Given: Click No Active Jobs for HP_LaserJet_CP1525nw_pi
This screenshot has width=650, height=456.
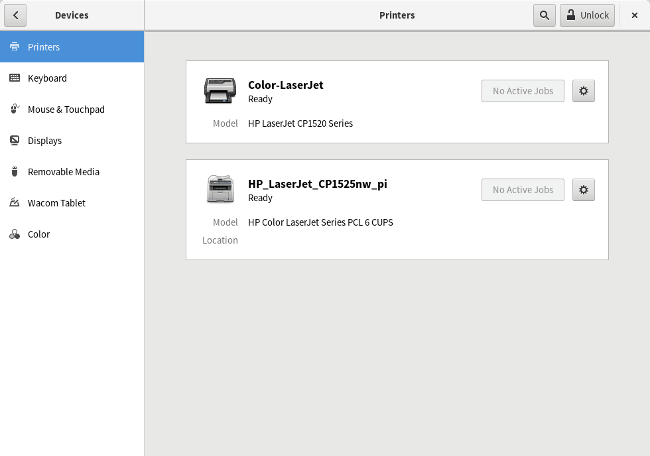Looking at the screenshot, I should [523, 189].
